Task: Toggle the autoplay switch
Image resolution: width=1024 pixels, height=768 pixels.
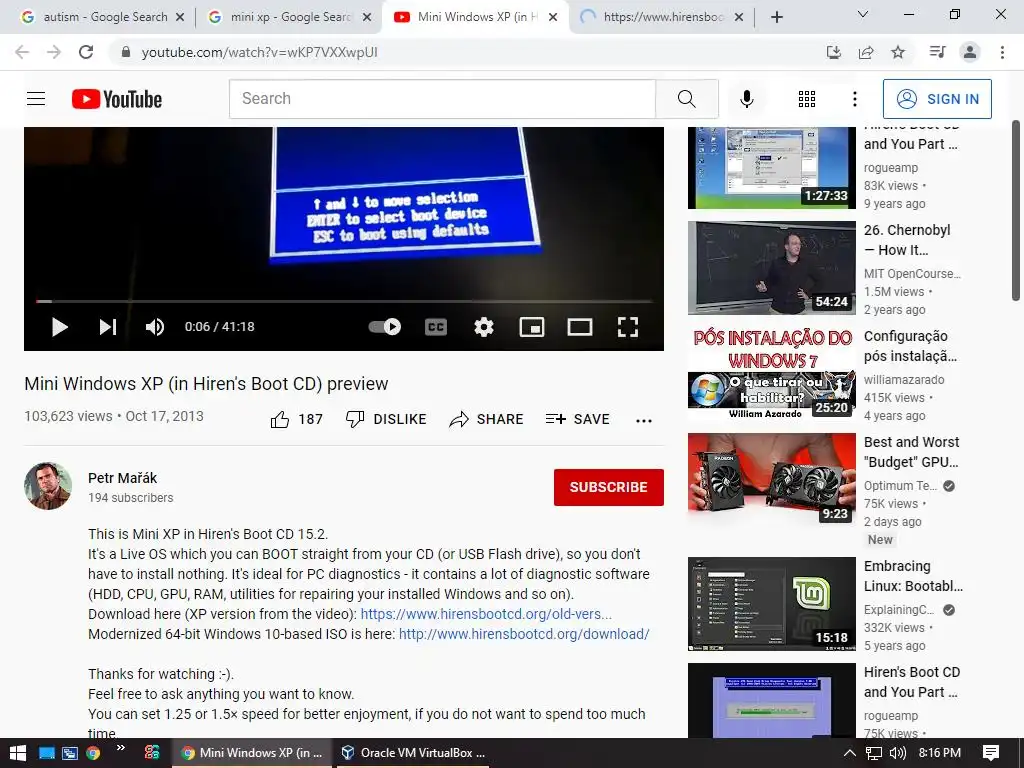Action: 385,327
